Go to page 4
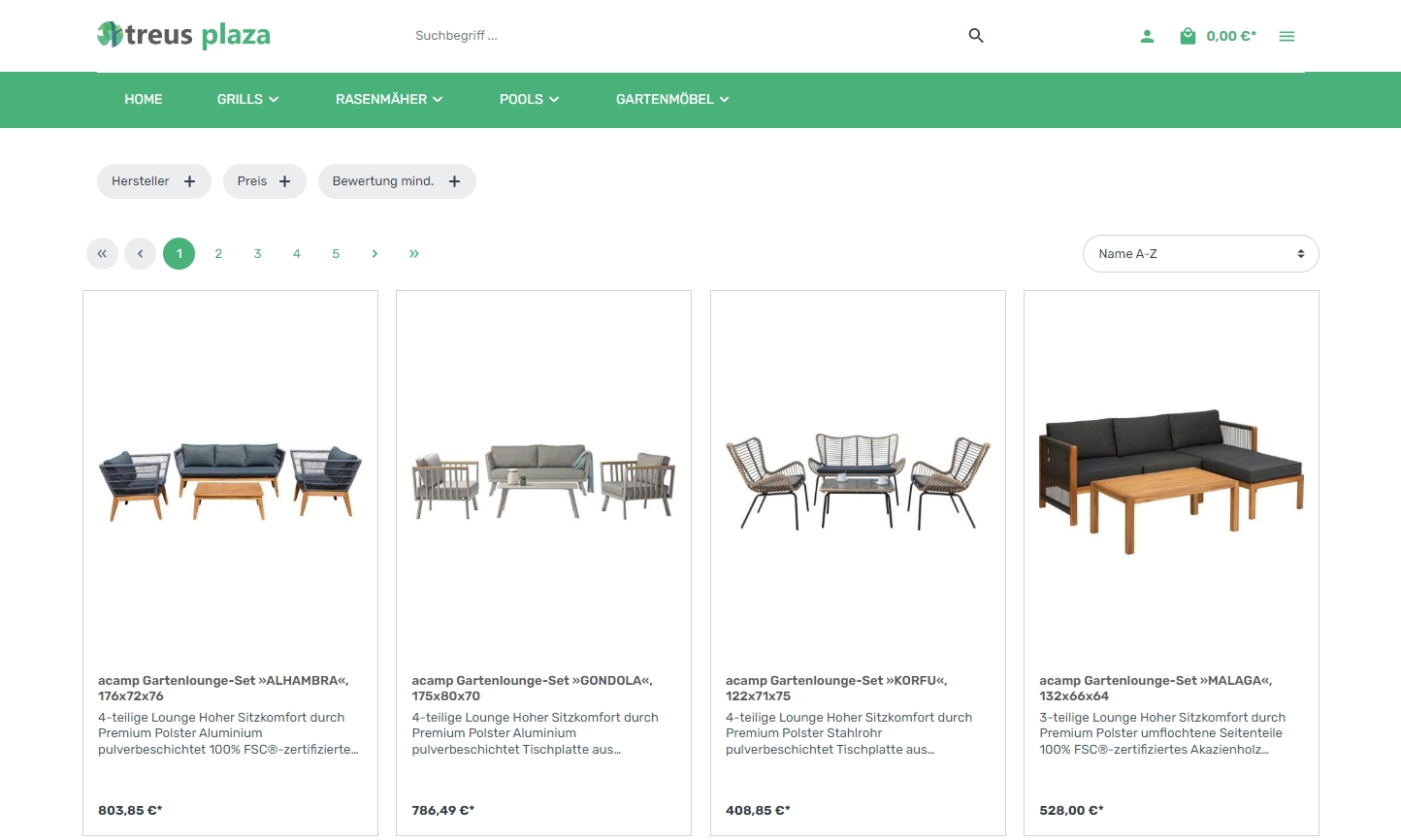 click(297, 253)
